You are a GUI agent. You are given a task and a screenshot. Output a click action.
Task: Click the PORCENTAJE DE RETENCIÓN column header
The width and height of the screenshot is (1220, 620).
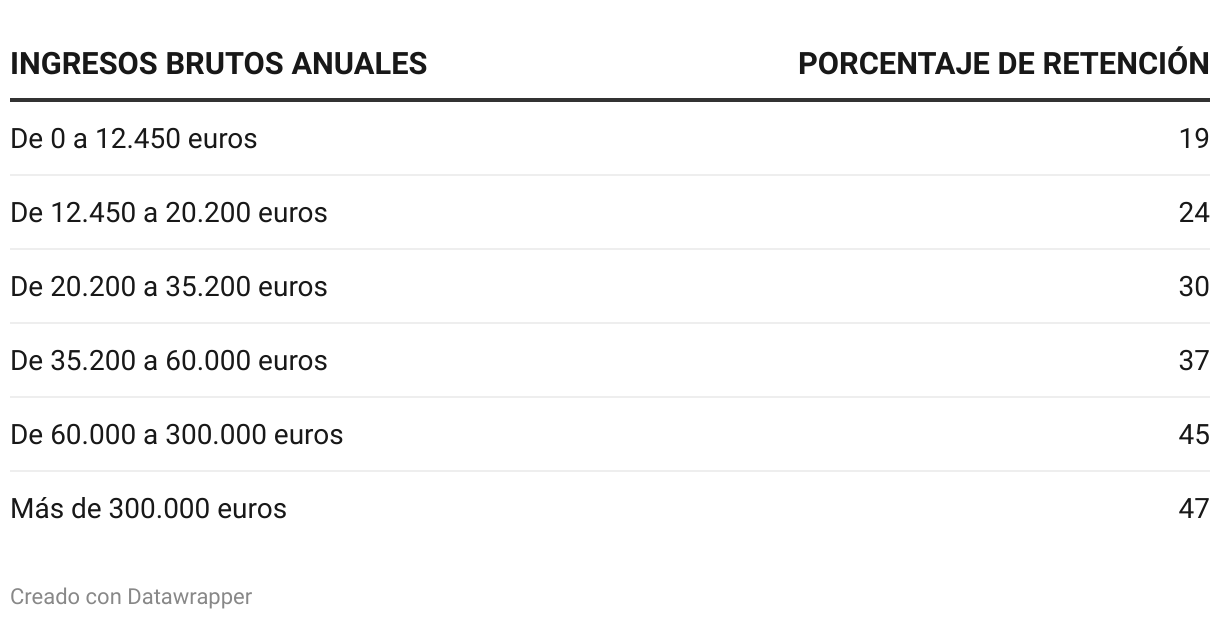1004,63
